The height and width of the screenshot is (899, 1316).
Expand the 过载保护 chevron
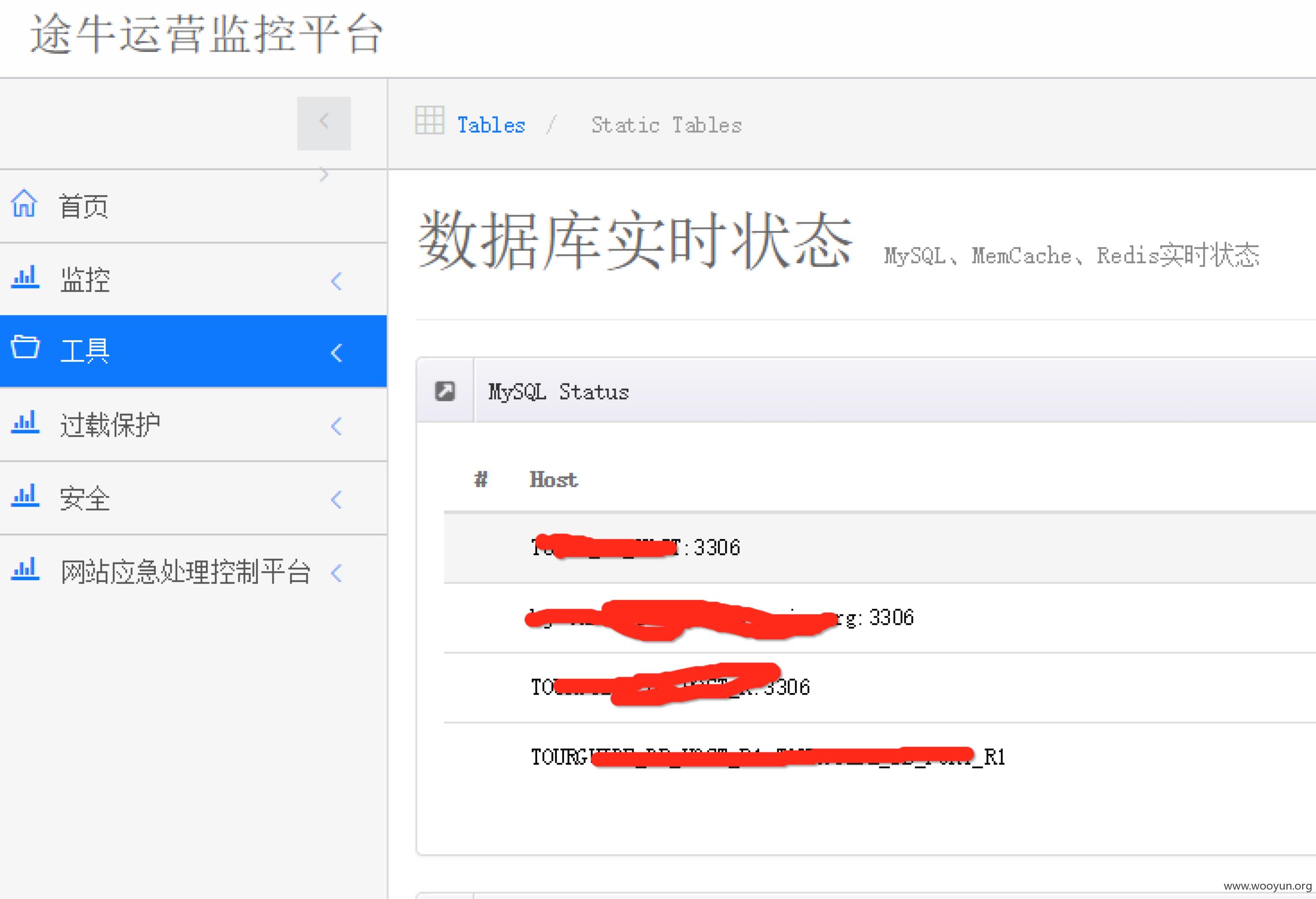point(337,426)
